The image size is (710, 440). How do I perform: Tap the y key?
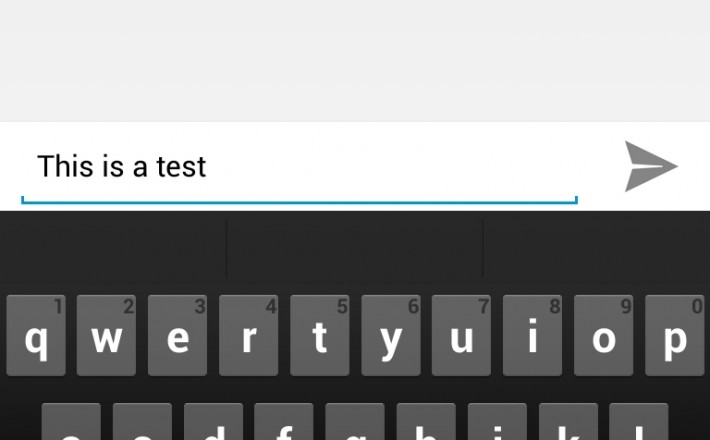(x=391, y=335)
